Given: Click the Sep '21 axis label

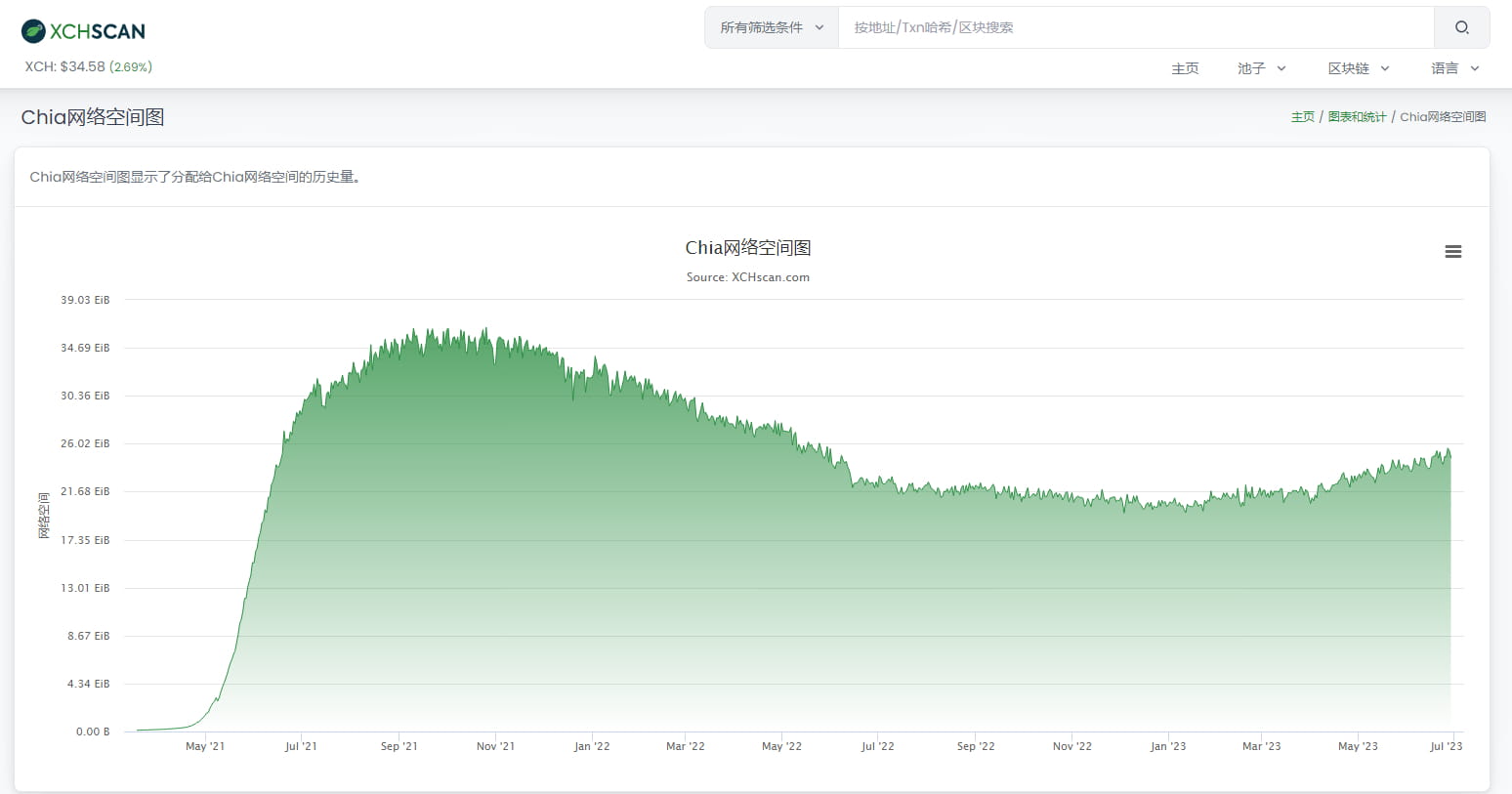Looking at the screenshot, I should [399, 746].
